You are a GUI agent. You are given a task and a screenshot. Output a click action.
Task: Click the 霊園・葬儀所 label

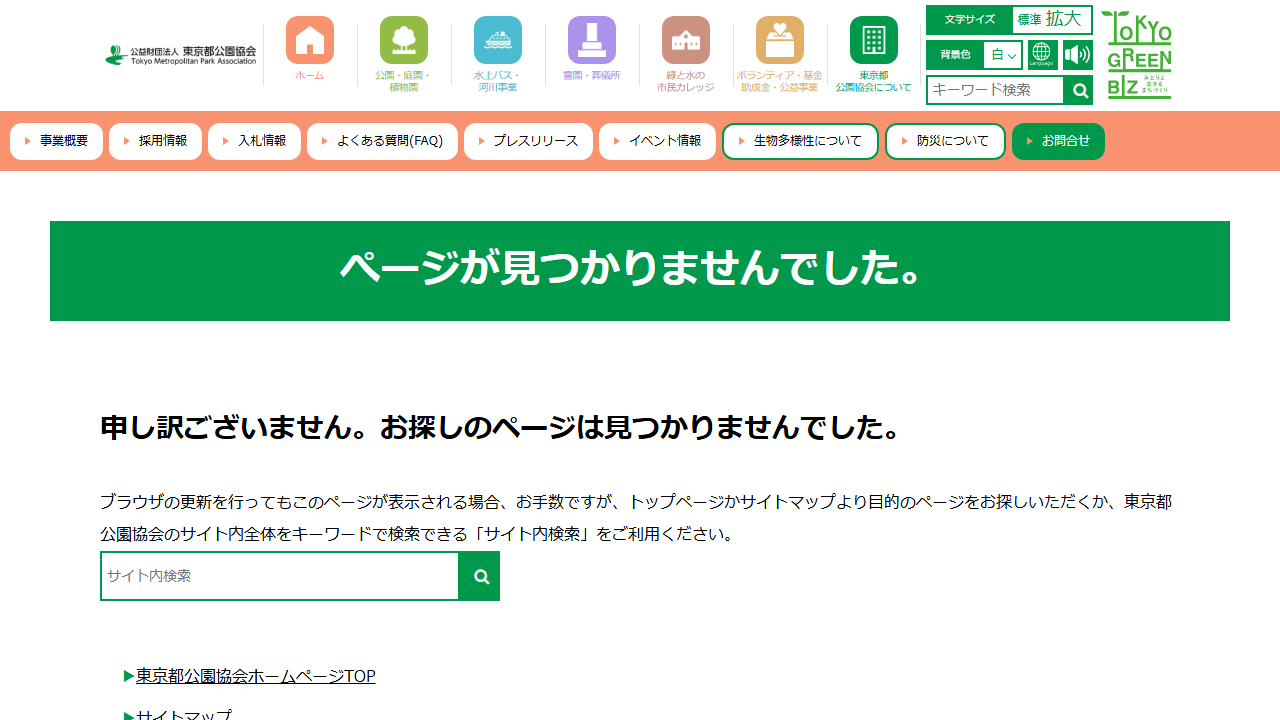pyautogui.click(x=592, y=76)
